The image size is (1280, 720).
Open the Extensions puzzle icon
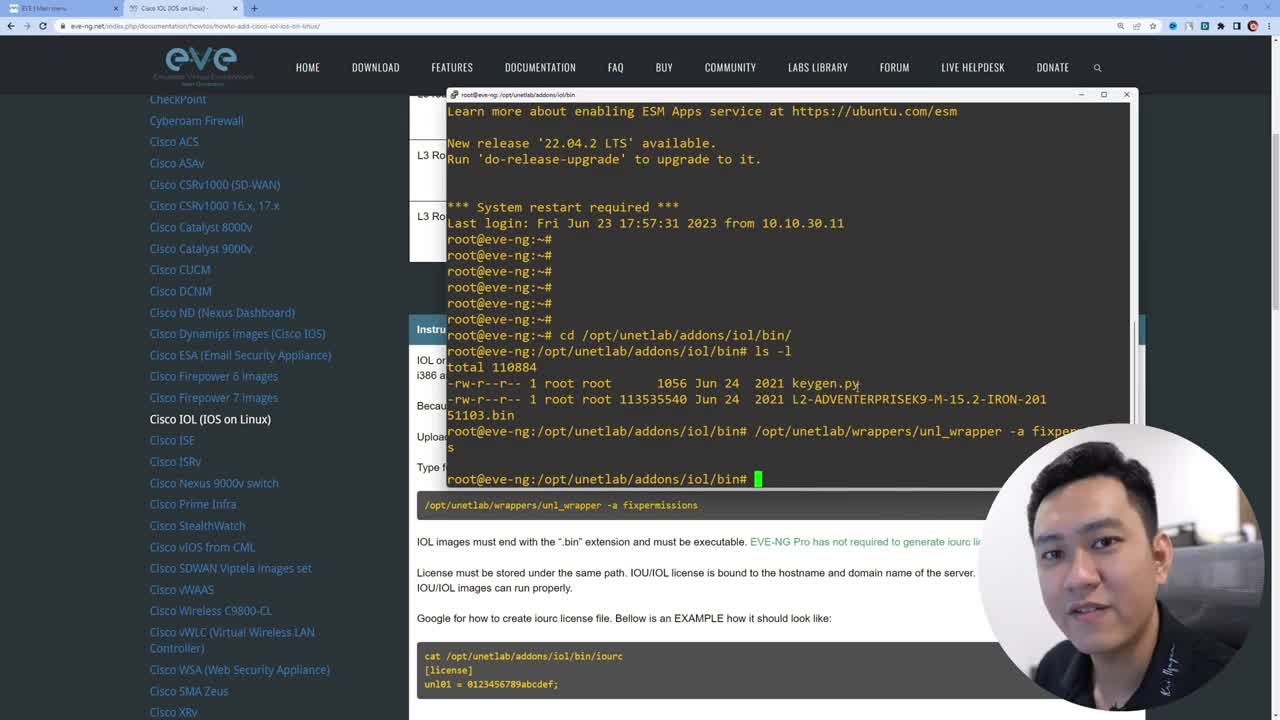[x=1221, y=26]
